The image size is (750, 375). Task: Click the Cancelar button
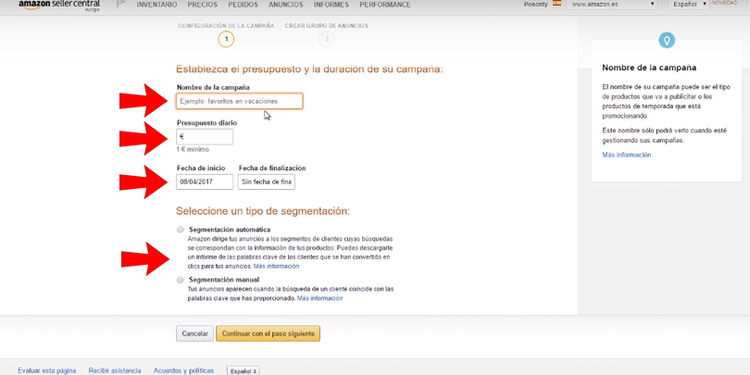click(195, 334)
